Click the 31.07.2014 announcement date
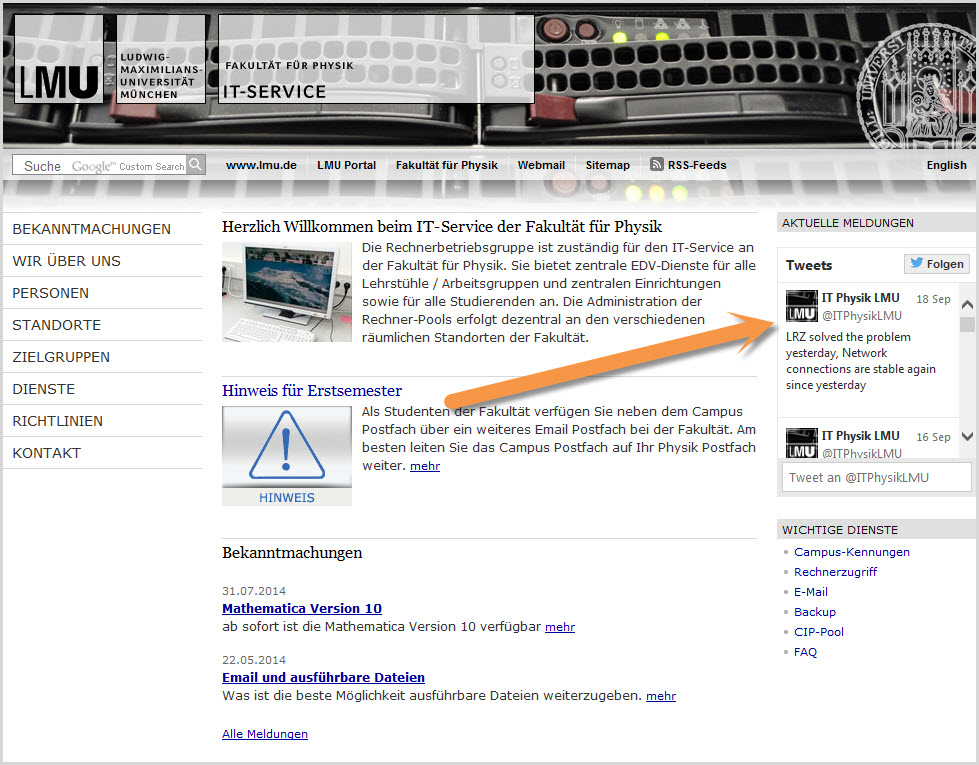979x765 pixels. click(254, 591)
